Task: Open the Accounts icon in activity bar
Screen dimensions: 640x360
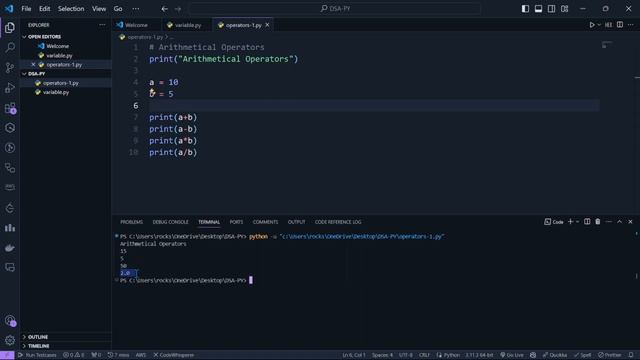Action: coord(10,321)
